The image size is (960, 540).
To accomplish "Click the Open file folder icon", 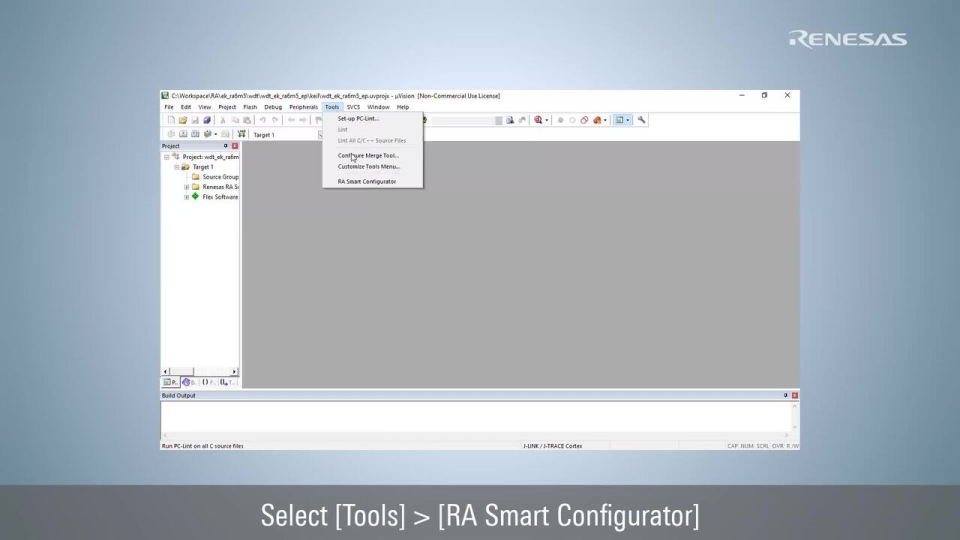I will click(x=182, y=120).
